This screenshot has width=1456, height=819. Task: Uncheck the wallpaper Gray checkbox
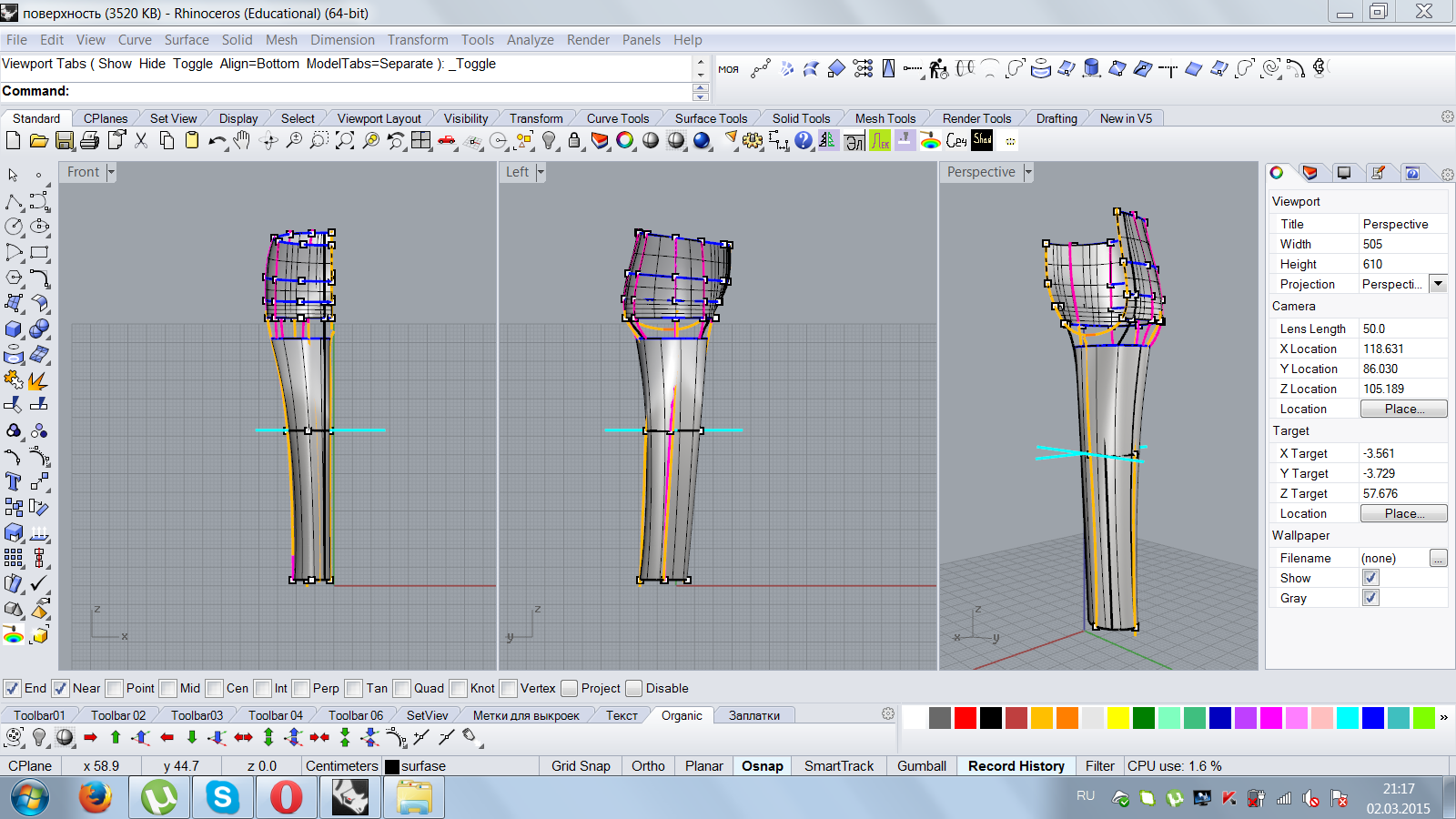(x=1370, y=598)
